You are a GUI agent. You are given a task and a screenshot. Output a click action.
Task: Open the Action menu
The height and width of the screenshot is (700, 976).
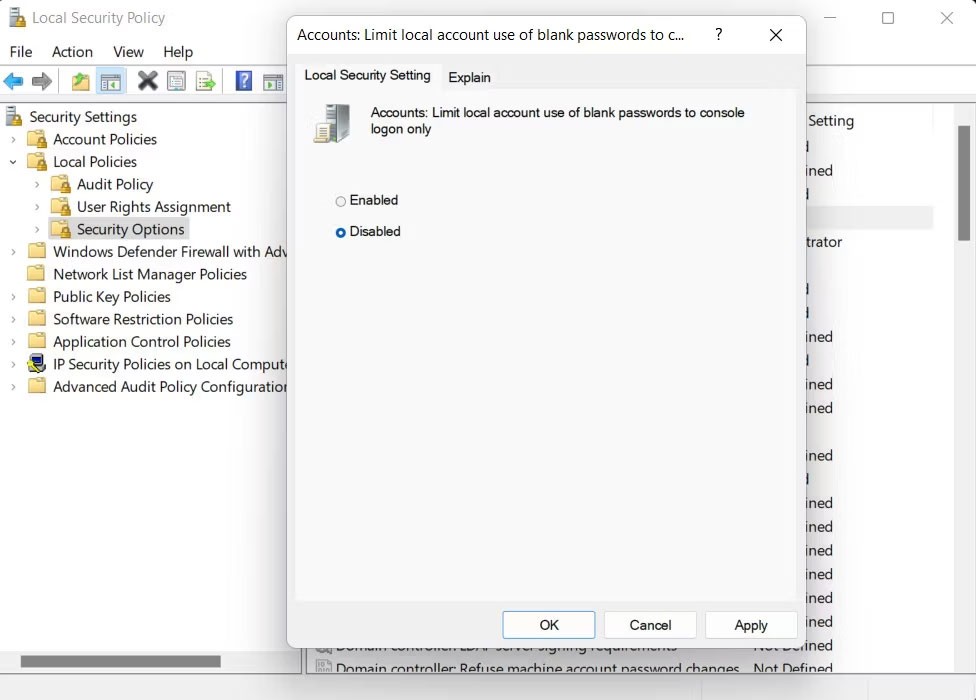click(x=72, y=52)
